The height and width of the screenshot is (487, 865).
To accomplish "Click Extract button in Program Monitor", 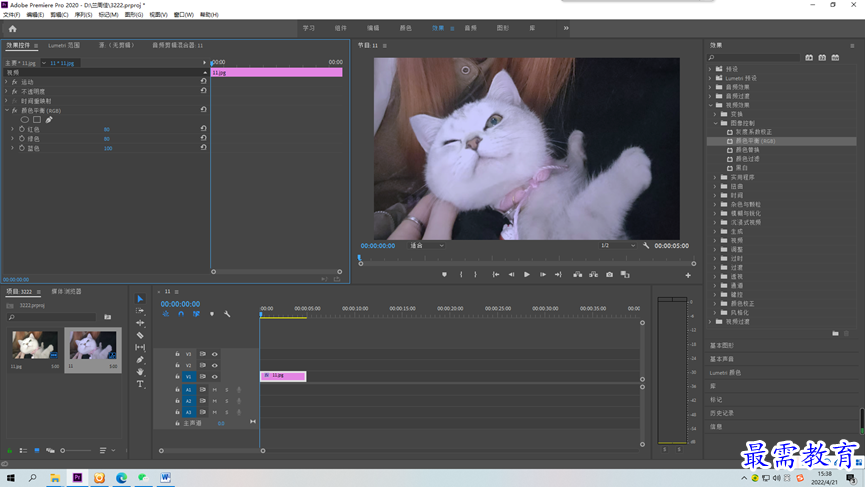I will tap(594, 275).
